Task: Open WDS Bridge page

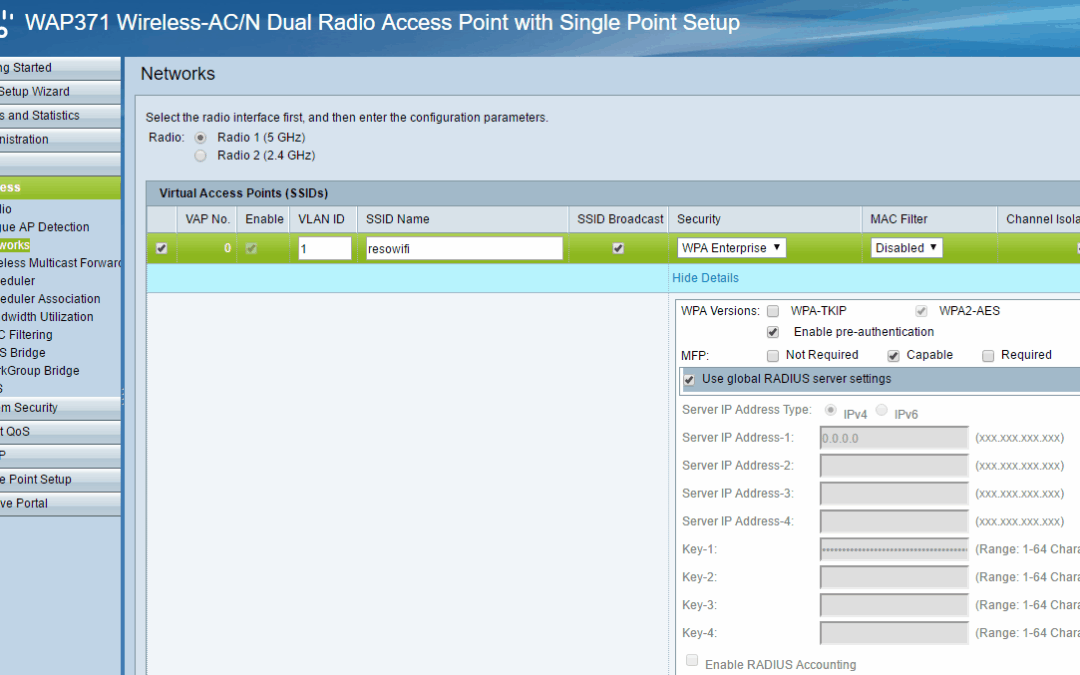Action: click(x=23, y=352)
